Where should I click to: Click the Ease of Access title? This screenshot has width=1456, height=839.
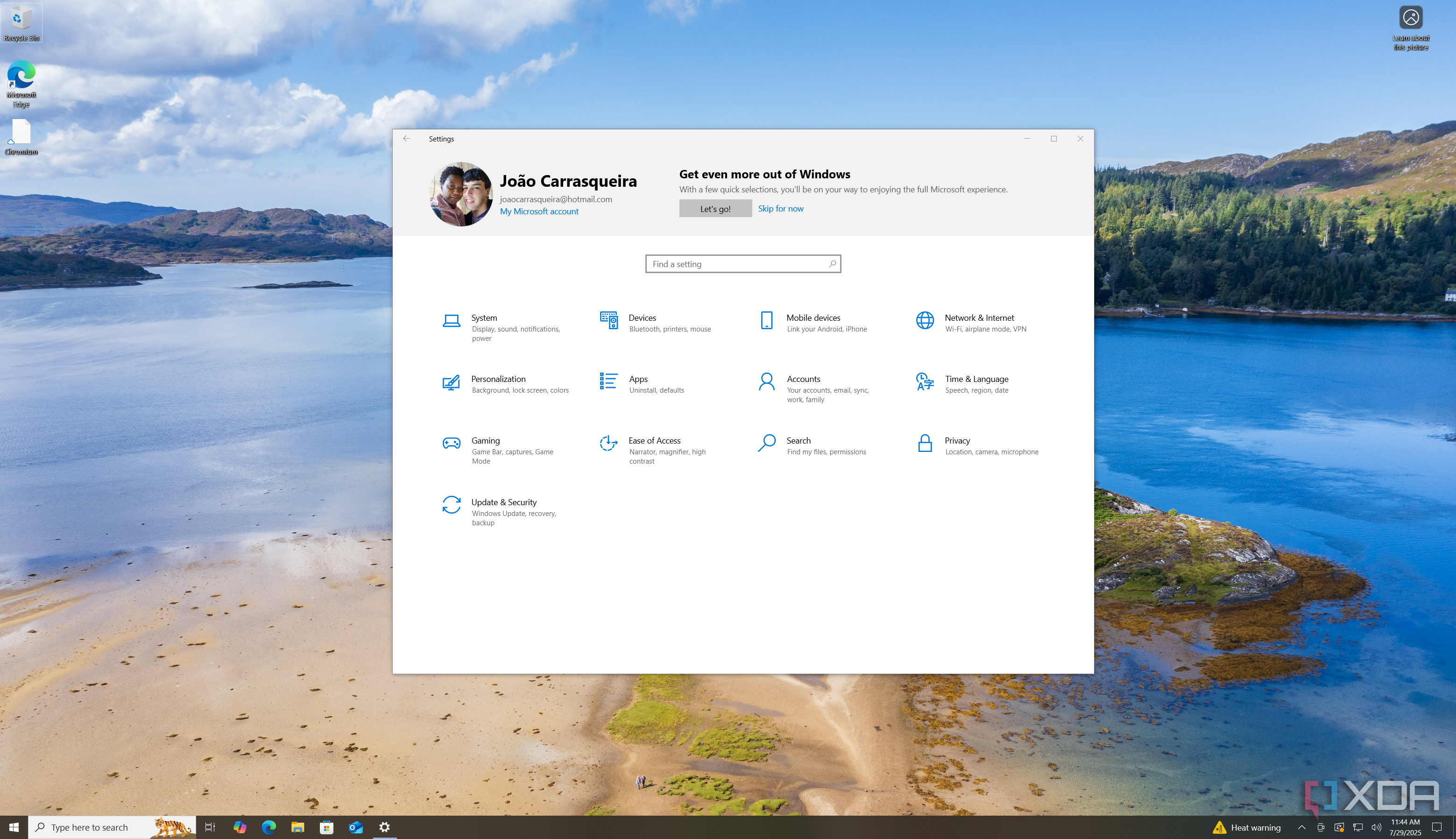point(654,440)
